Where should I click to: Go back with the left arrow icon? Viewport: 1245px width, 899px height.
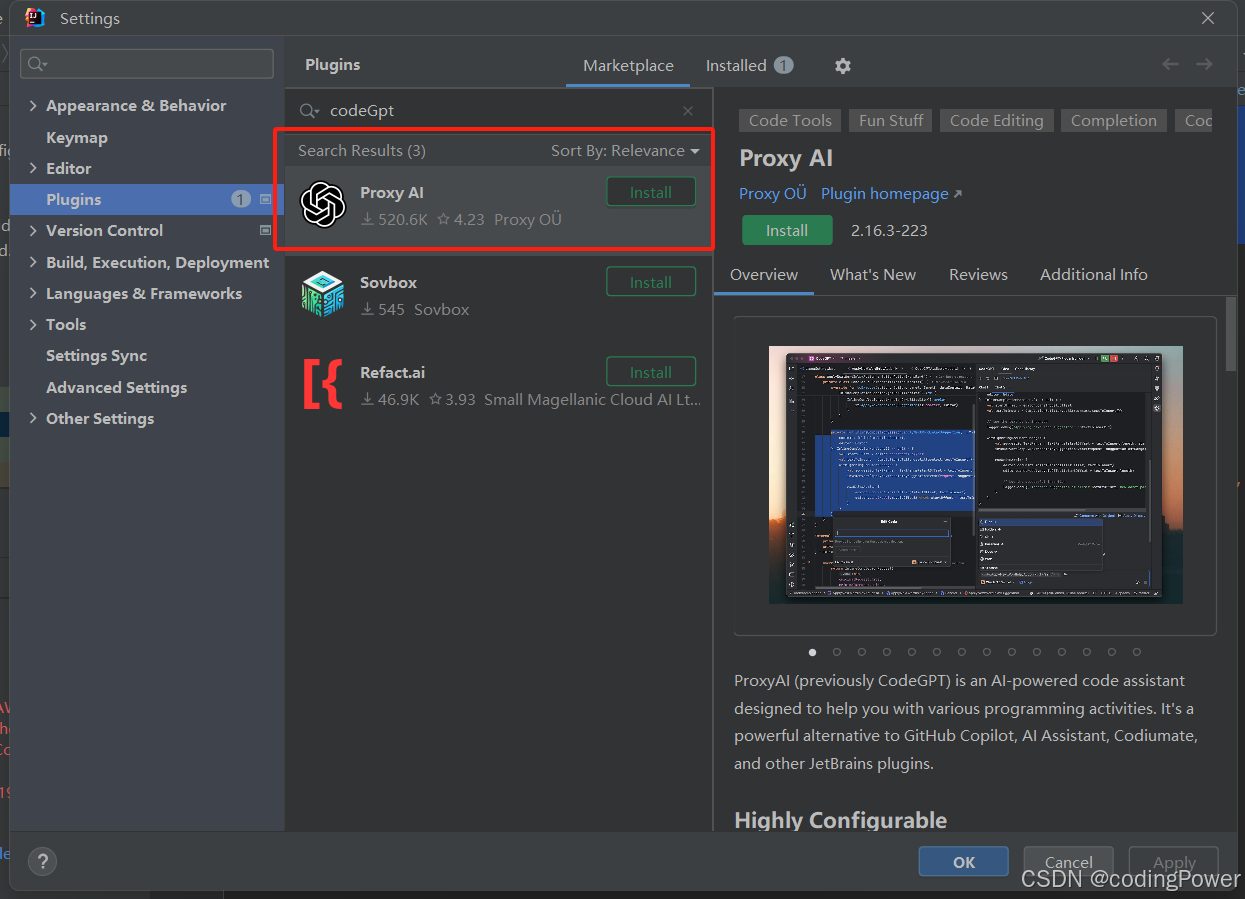tap(1171, 64)
